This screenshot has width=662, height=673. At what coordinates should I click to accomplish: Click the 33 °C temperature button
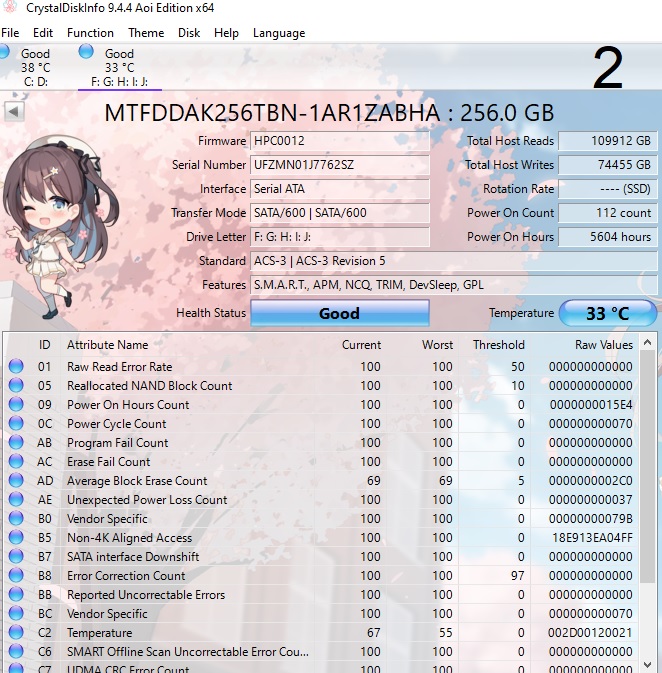[x=607, y=313]
